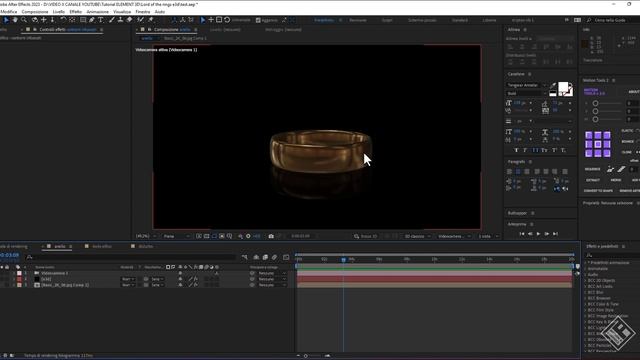Viewport: 640px width, 360px height.
Task: Select the Puppet Pin tool
Action: pyautogui.click(x=151, y=20)
